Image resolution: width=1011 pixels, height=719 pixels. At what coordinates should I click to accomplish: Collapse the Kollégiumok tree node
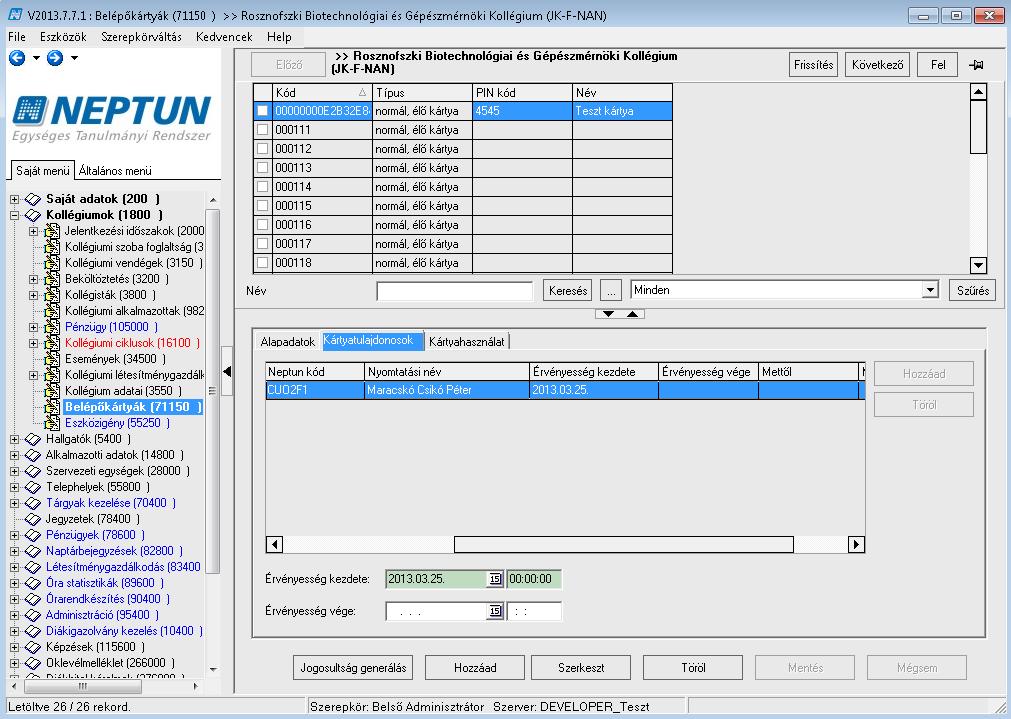tap(15, 215)
